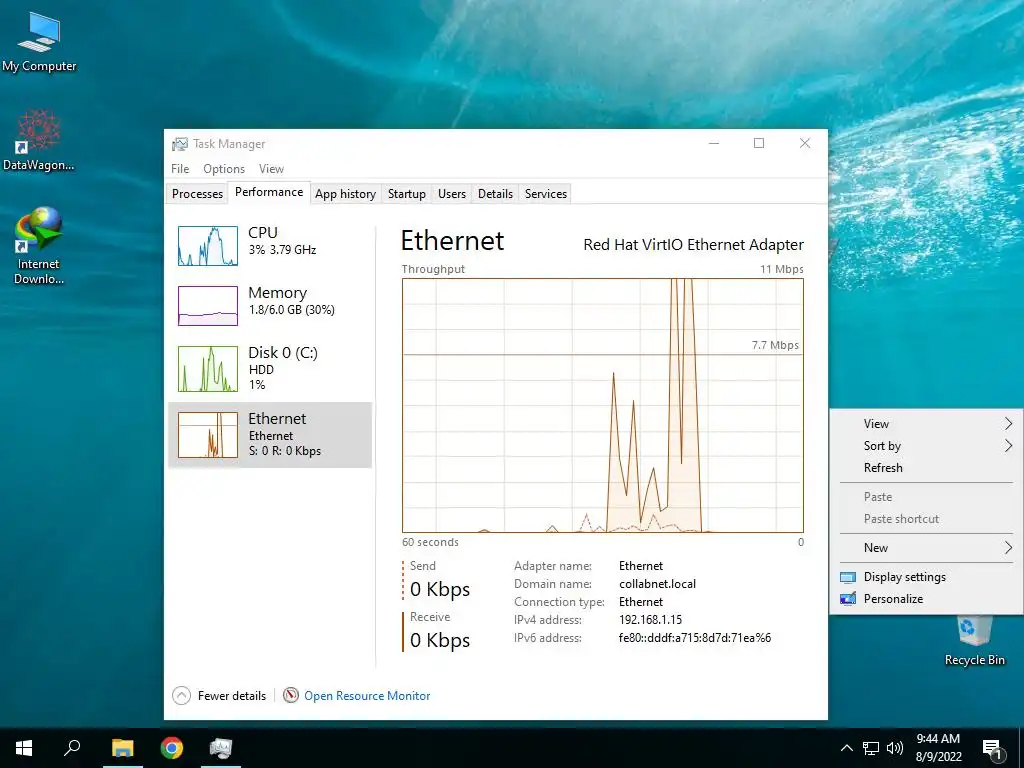Click the domain name collabnet.local

tap(658, 584)
